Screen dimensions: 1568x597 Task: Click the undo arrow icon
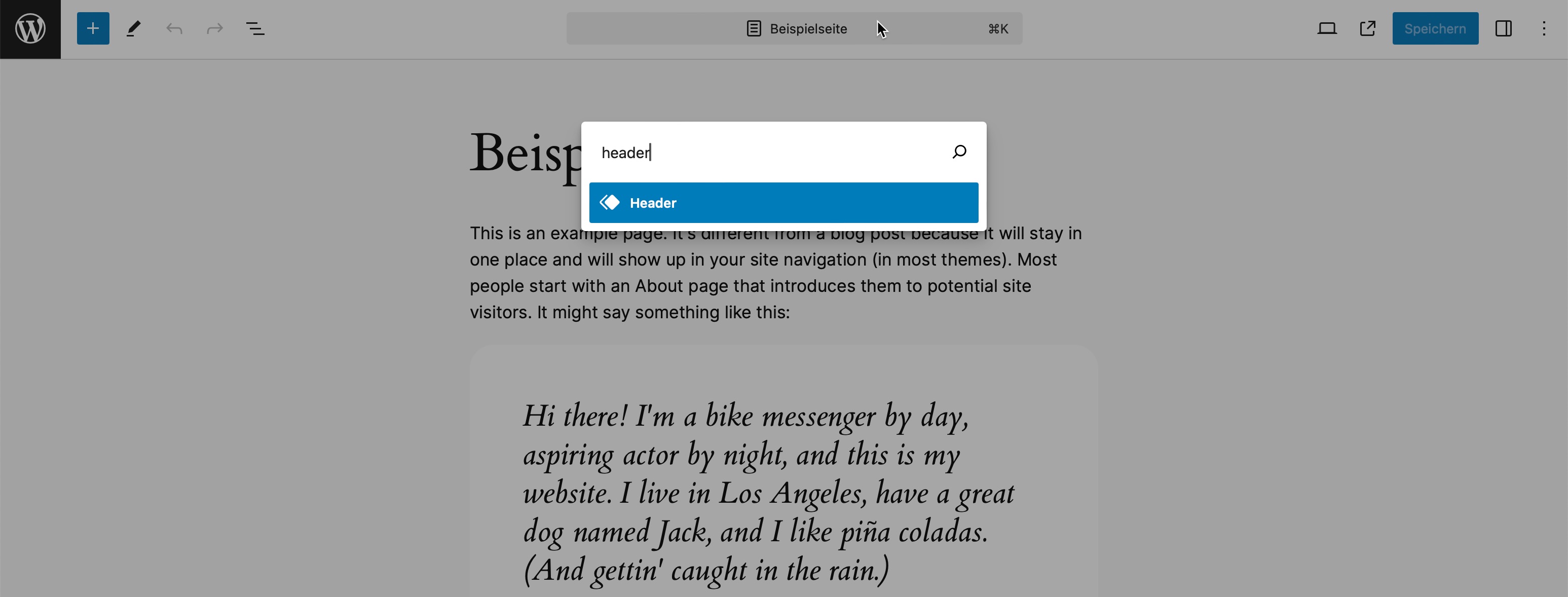(x=174, y=28)
